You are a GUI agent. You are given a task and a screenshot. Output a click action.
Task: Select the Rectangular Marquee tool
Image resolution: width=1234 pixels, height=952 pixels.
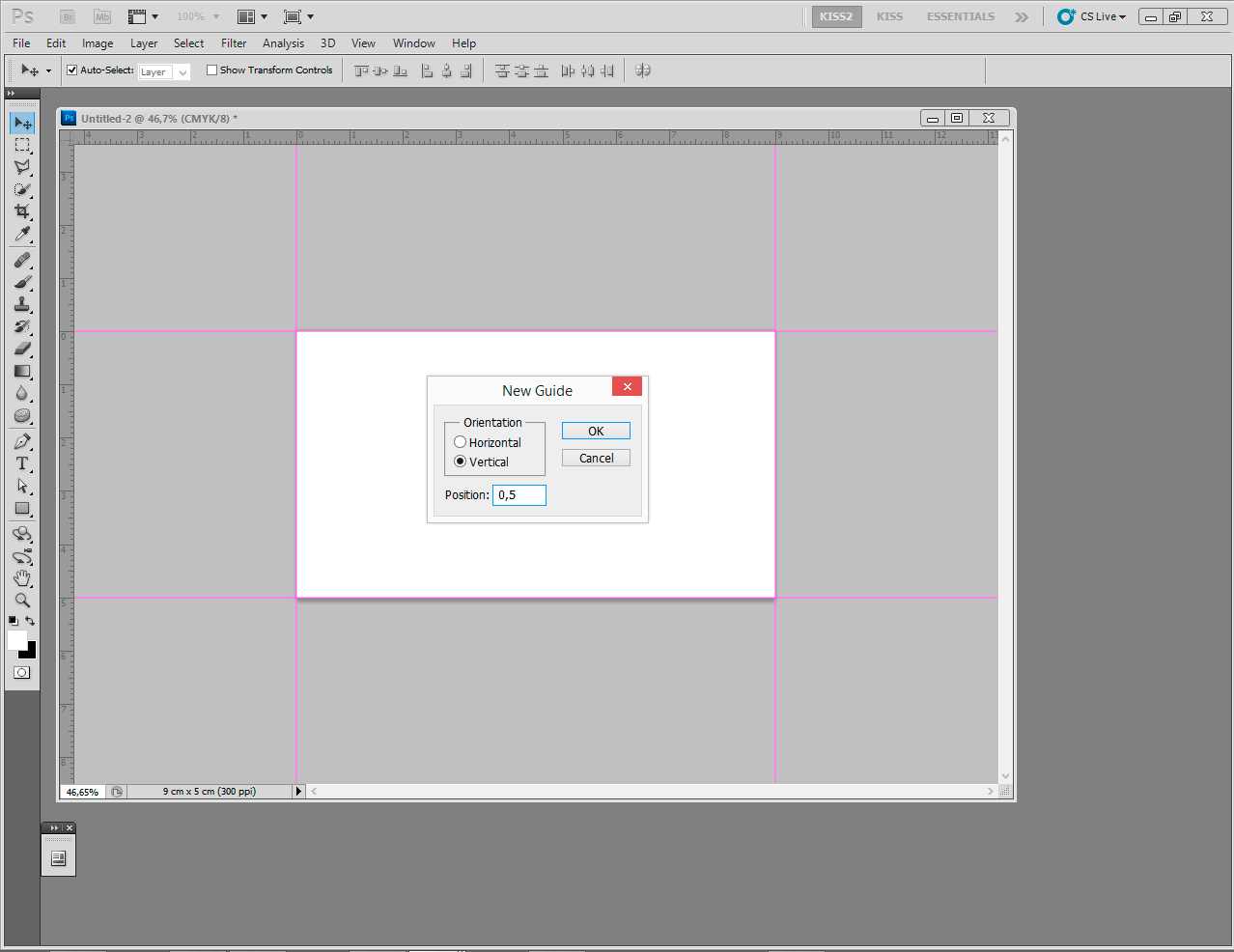coord(22,145)
